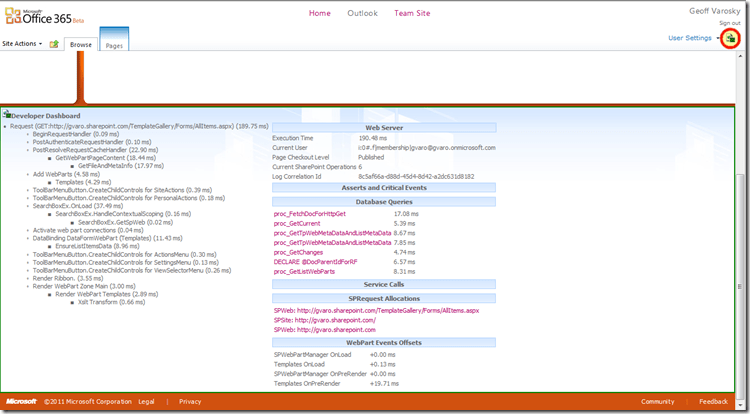The height and width of the screenshot is (414, 750).
Task: Open the proc_FetchDocForHttpGet query link
Action: (x=309, y=214)
